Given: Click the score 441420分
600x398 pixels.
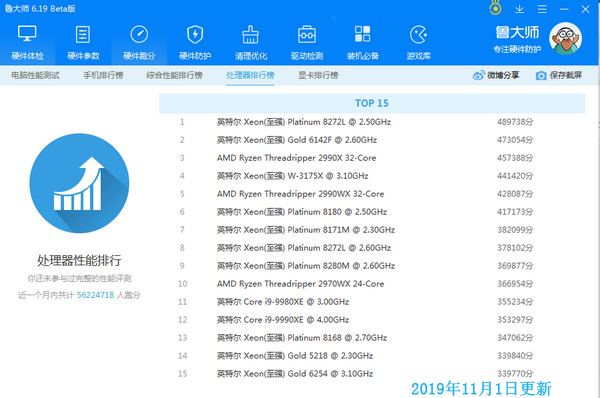Looking at the screenshot, I should pyautogui.click(x=515, y=176).
